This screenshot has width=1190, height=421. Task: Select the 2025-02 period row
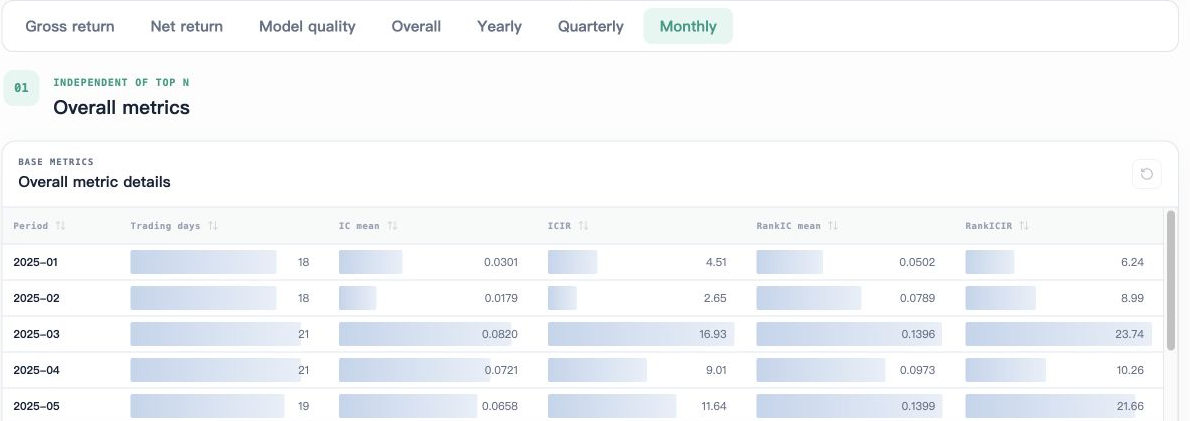click(582, 298)
